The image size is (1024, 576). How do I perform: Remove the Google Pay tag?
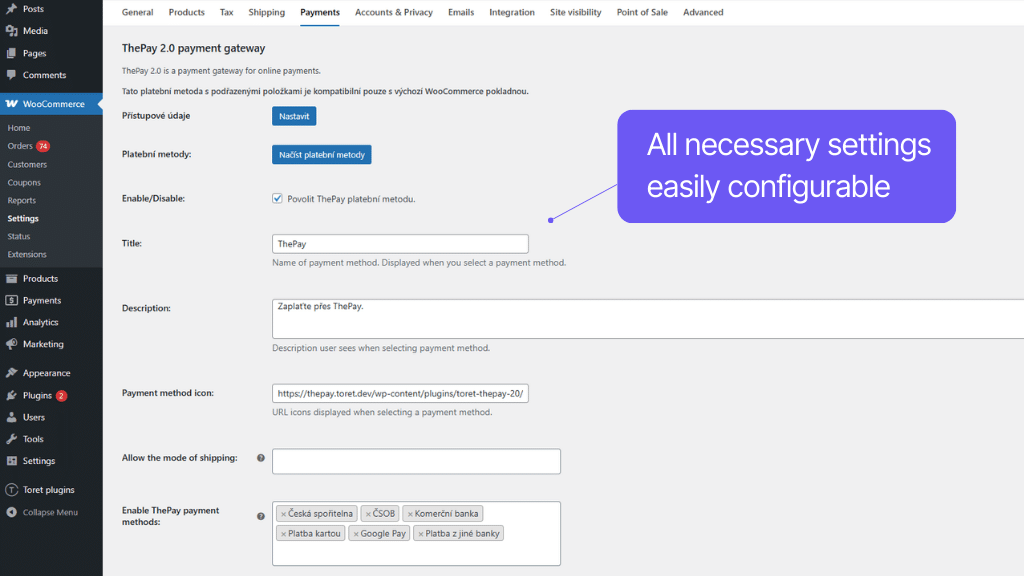[x=356, y=534]
